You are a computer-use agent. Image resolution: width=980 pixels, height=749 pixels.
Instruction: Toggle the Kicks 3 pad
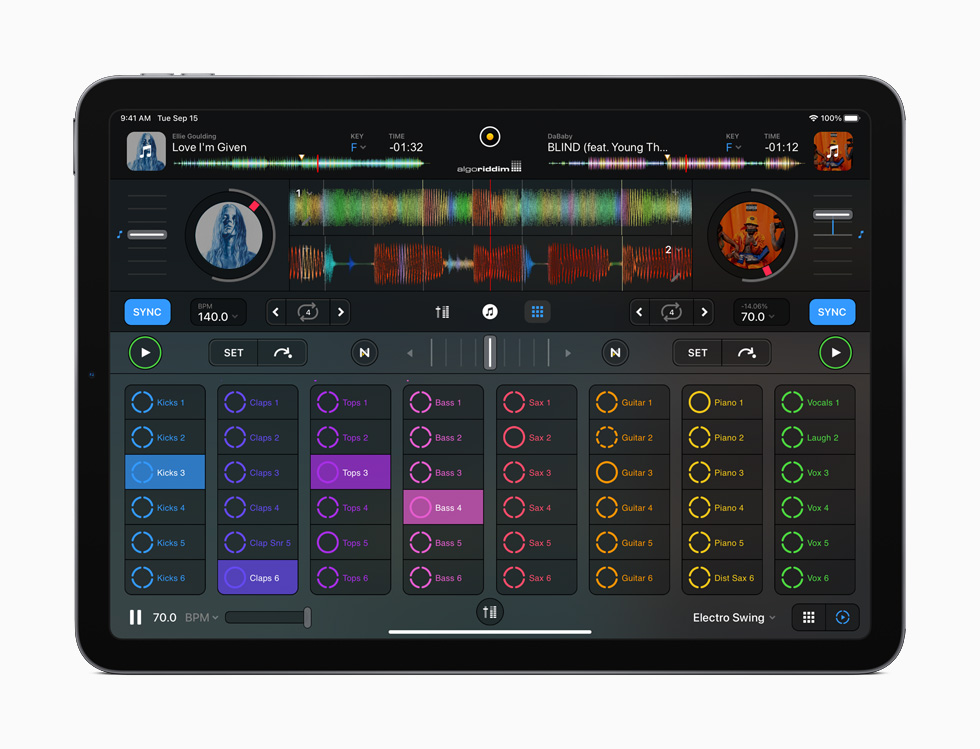[164, 472]
